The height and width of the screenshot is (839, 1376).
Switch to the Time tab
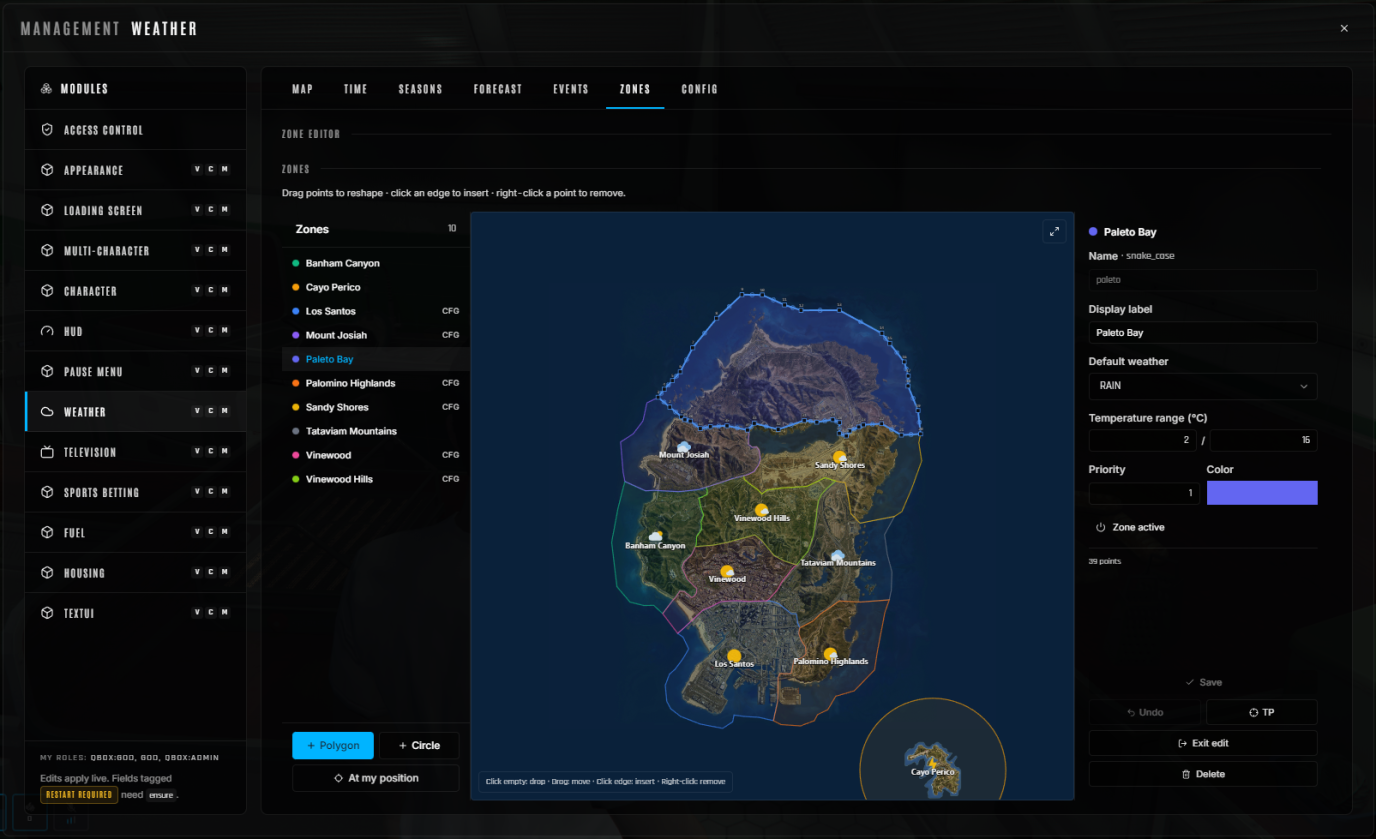tap(355, 89)
